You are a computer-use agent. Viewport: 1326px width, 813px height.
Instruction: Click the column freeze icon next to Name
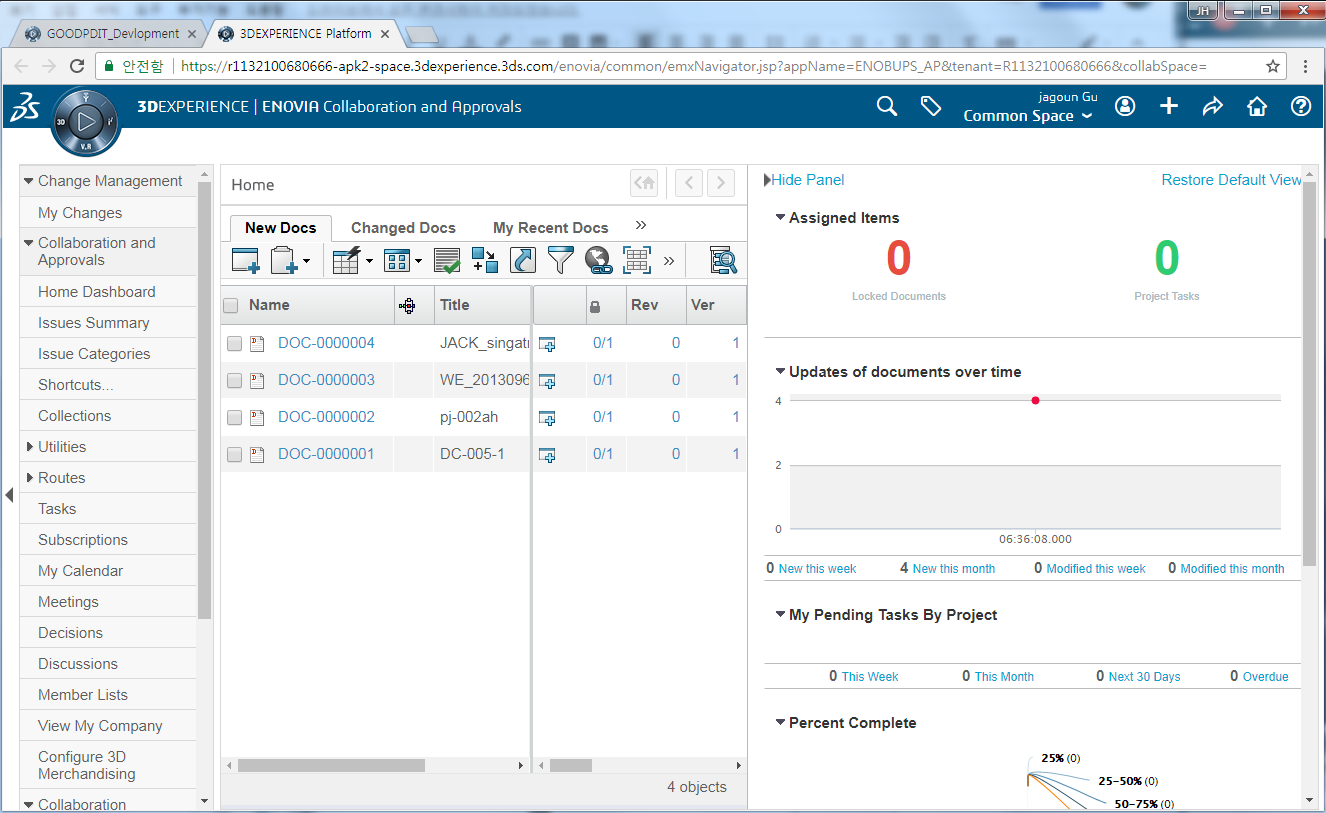tap(407, 306)
